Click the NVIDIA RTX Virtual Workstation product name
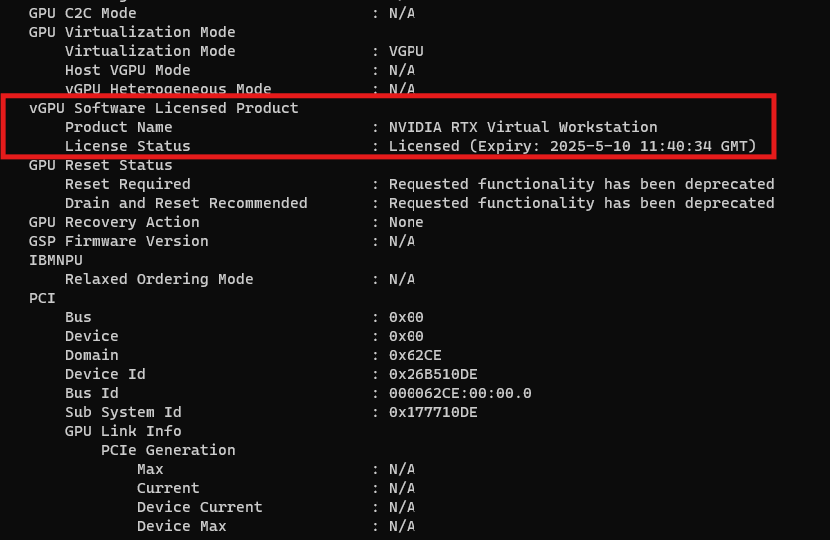 click(523, 127)
